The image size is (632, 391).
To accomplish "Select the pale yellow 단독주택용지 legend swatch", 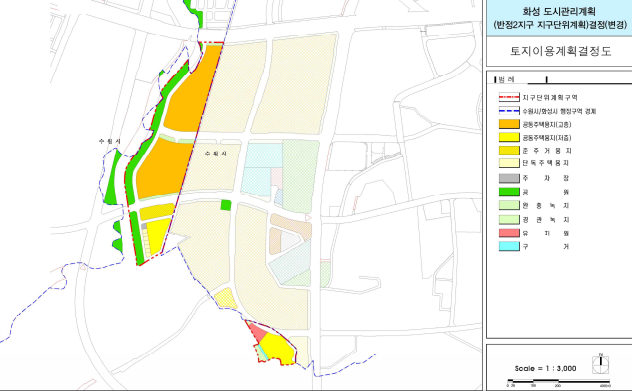I will pyautogui.click(x=509, y=163).
